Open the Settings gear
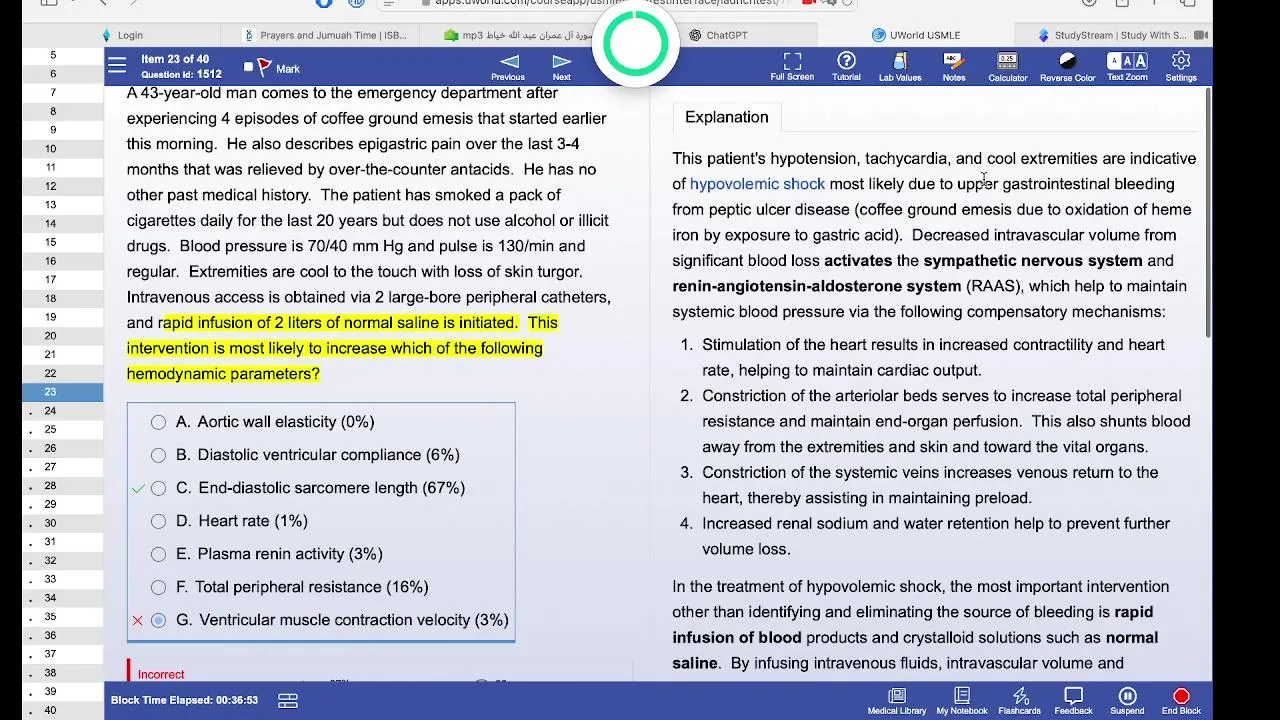1280x720 pixels. click(1181, 67)
